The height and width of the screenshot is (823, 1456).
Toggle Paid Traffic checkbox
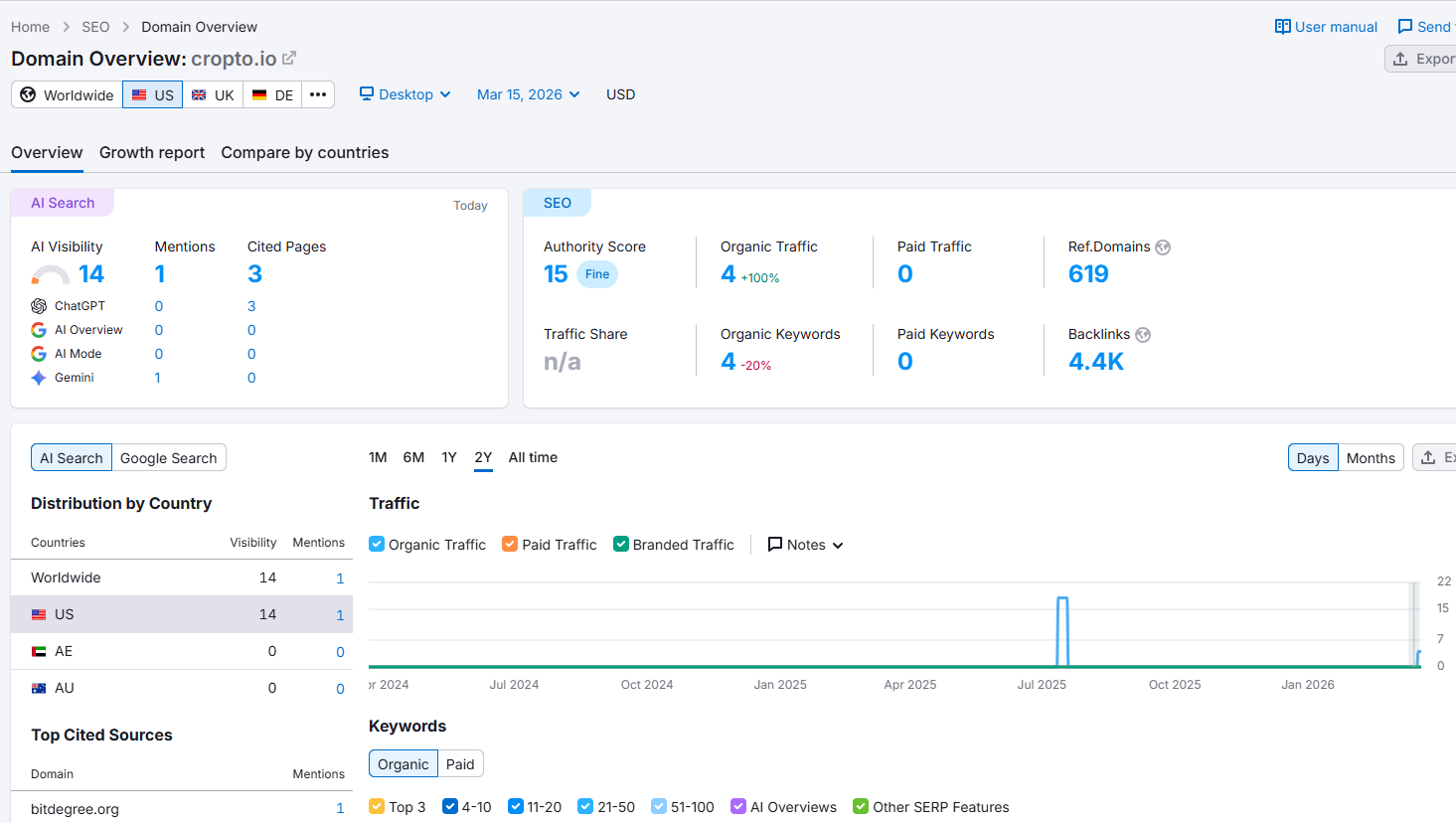click(x=510, y=544)
